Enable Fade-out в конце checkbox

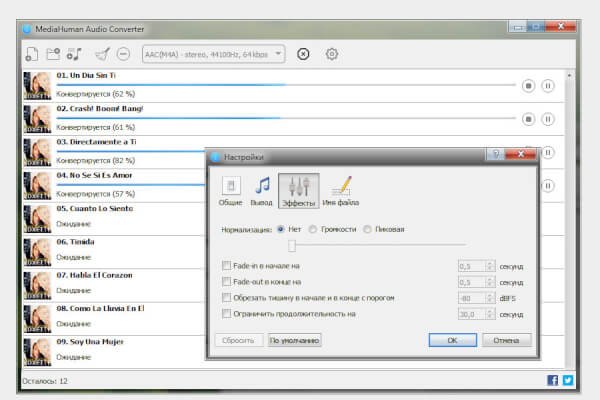tap(226, 281)
